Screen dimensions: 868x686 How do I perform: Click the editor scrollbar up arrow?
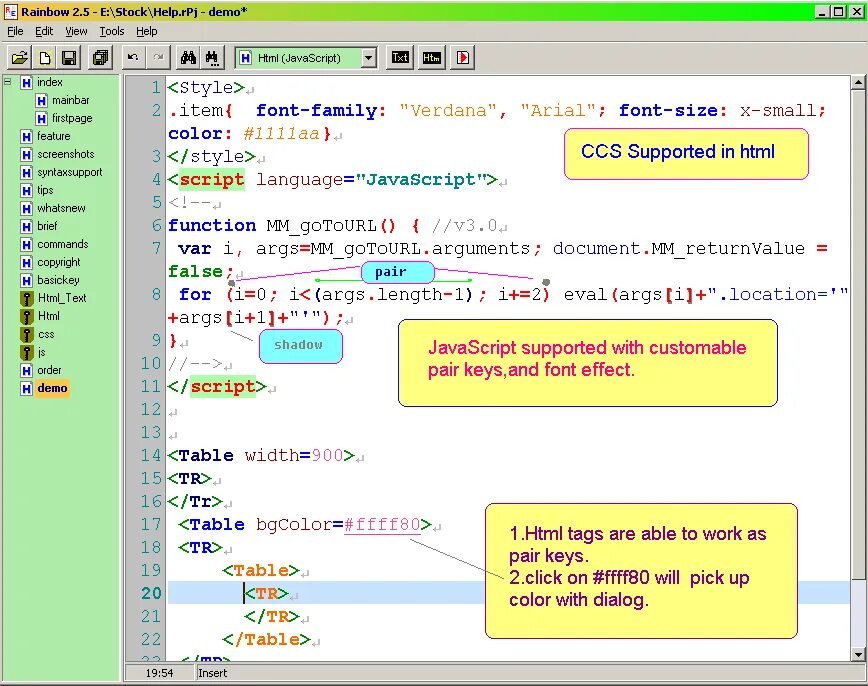[x=858, y=83]
